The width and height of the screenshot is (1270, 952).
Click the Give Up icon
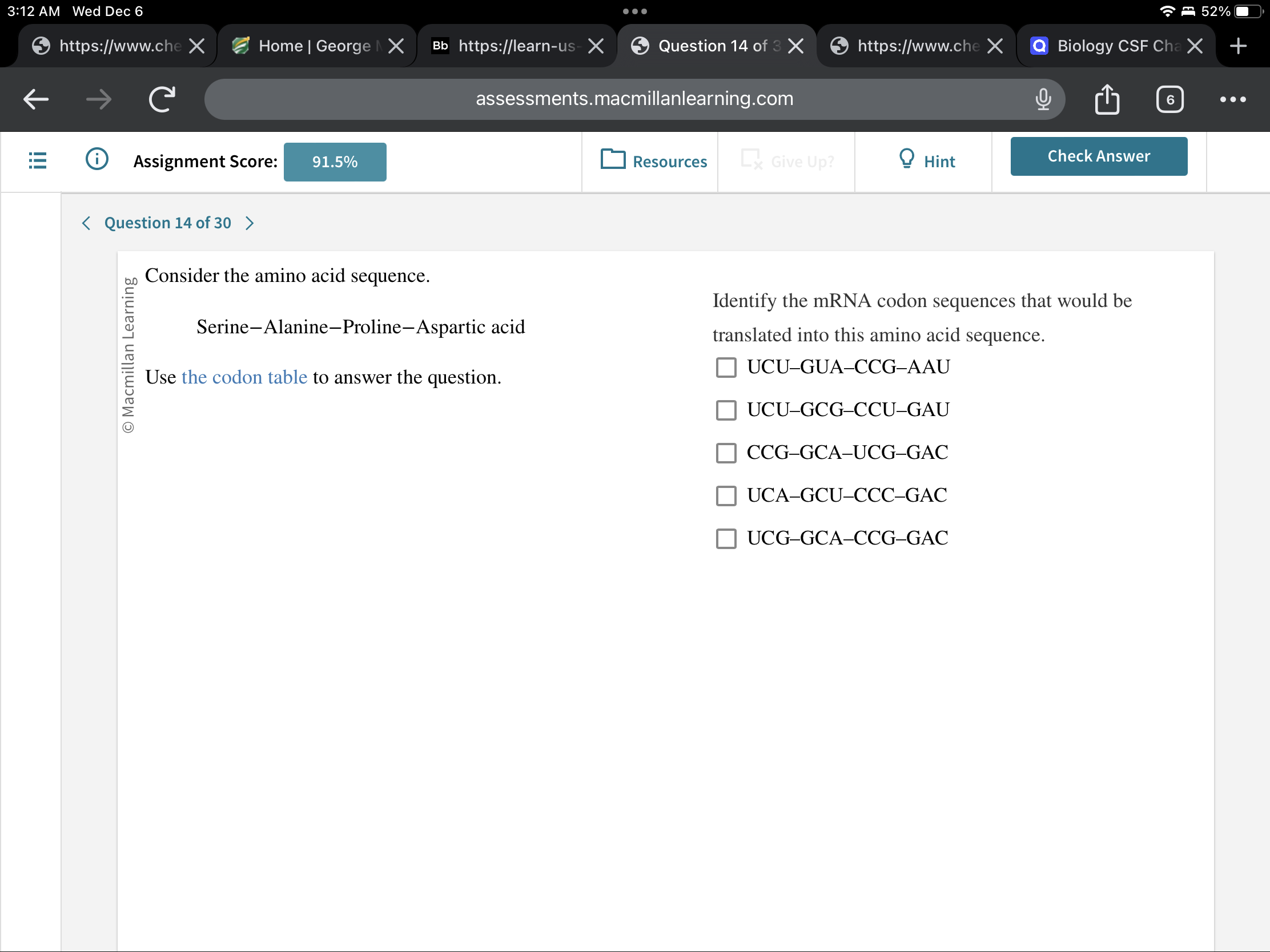tap(752, 161)
